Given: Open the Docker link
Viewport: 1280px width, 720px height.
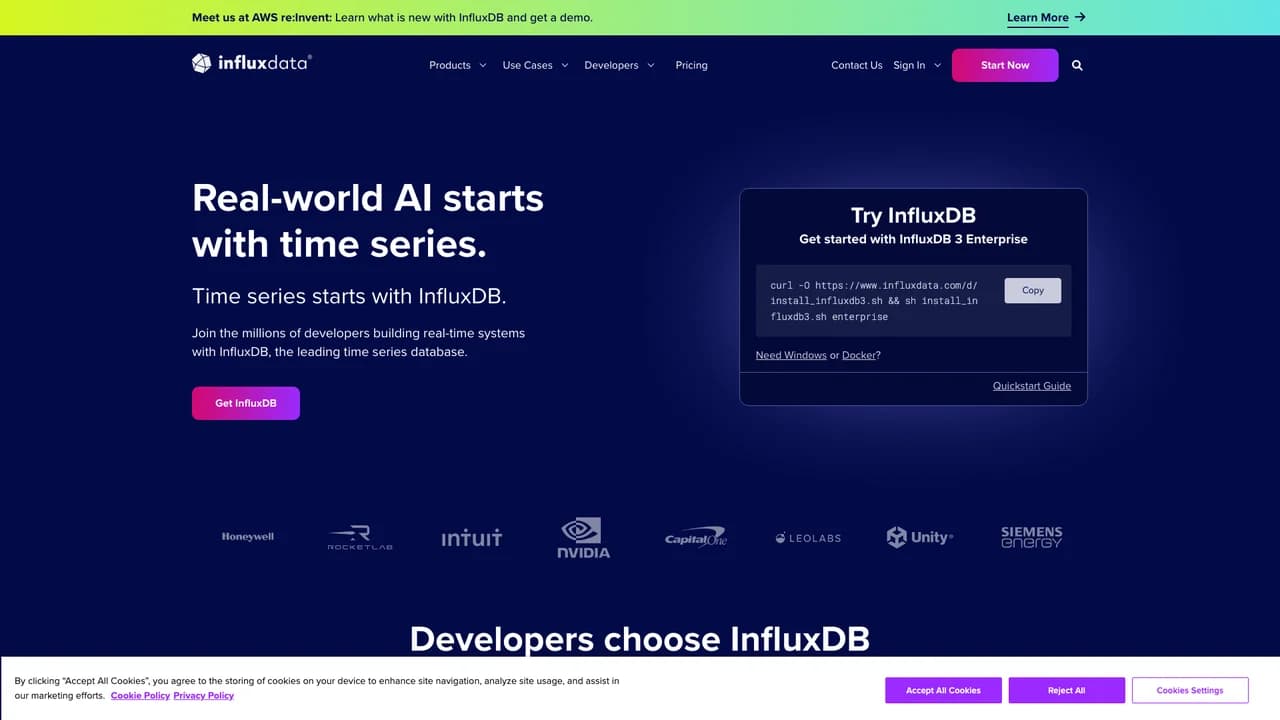Looking at the screenshot, I should [x=858, y=355].
